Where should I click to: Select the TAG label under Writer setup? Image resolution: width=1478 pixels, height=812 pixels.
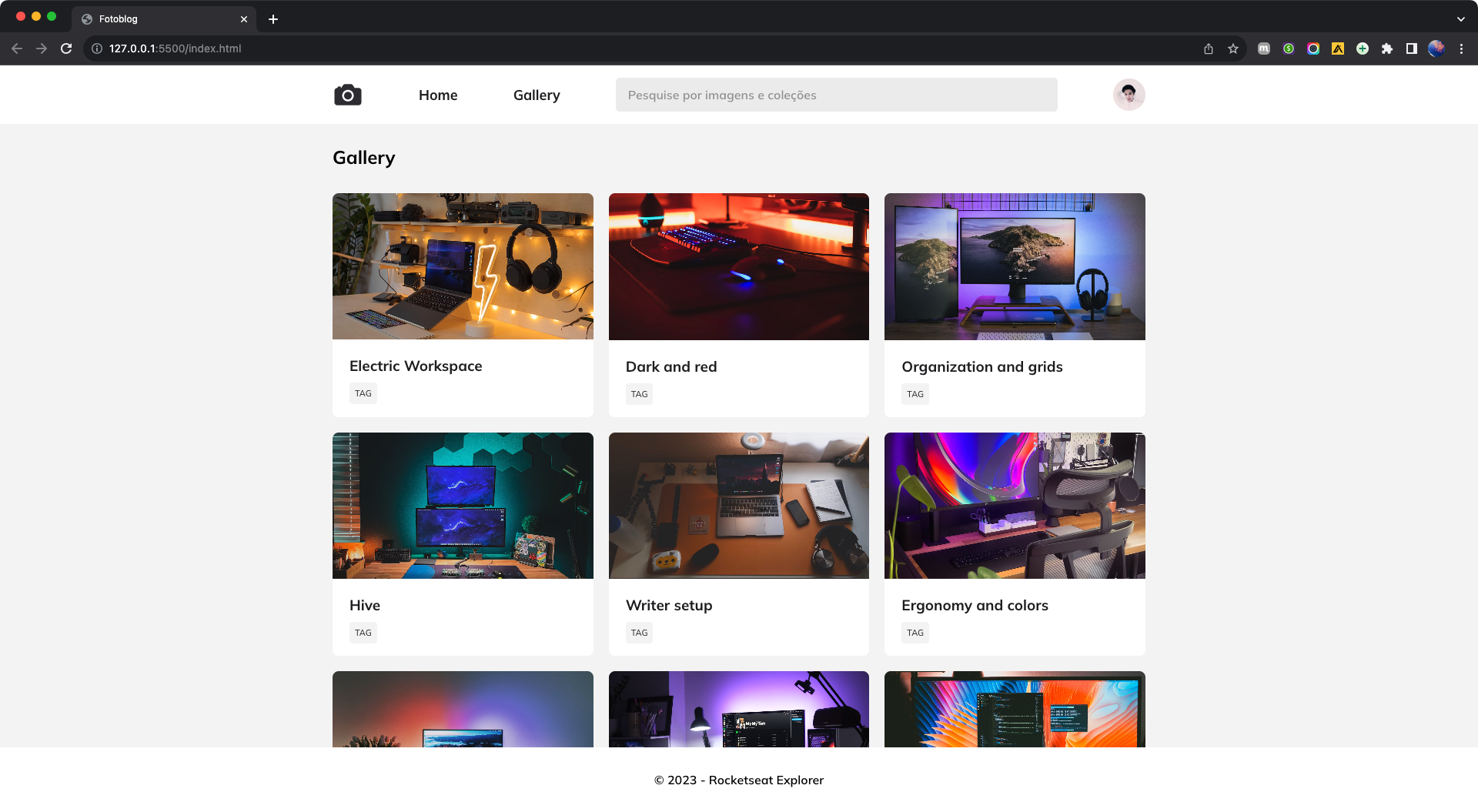coord(639,632)
